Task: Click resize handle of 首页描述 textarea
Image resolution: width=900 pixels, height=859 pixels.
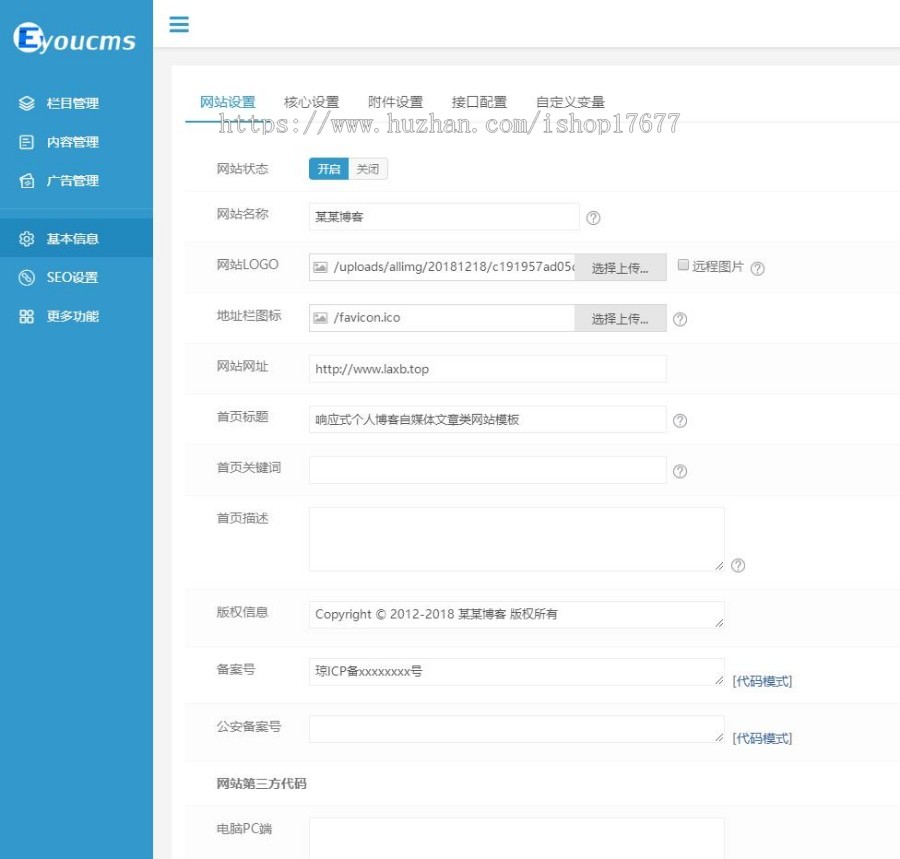Action: (x=719, y=566)
